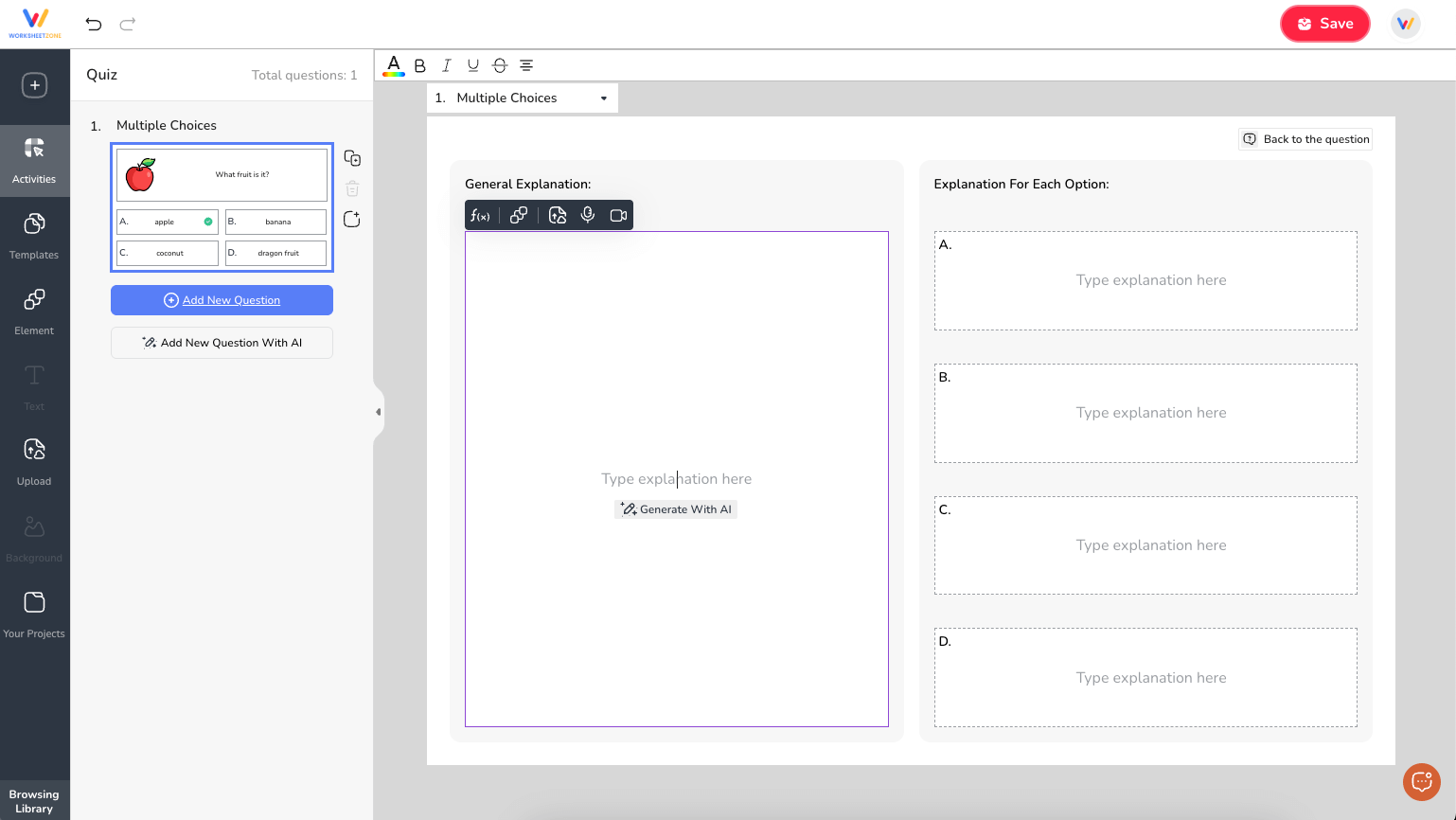Click the 'What fruit is it?' question text

click(x=242, y=175)
